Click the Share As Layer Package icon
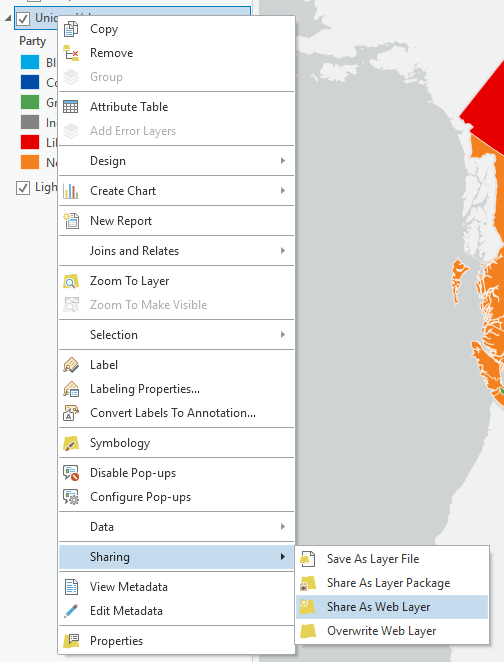The image size is (504, 662). pyautogui.click(x=308, y=583)
